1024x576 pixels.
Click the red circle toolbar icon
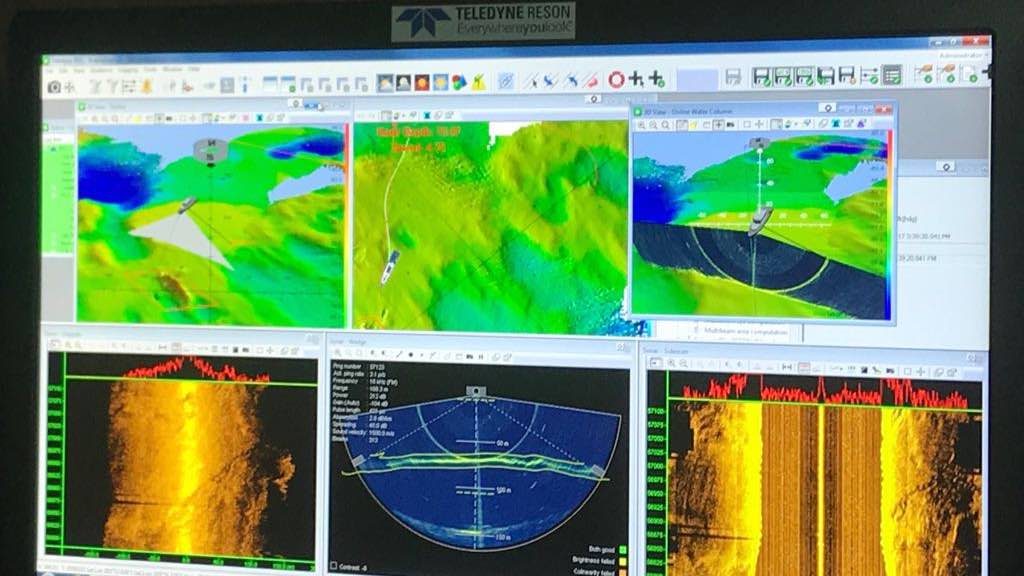(616, 80)
